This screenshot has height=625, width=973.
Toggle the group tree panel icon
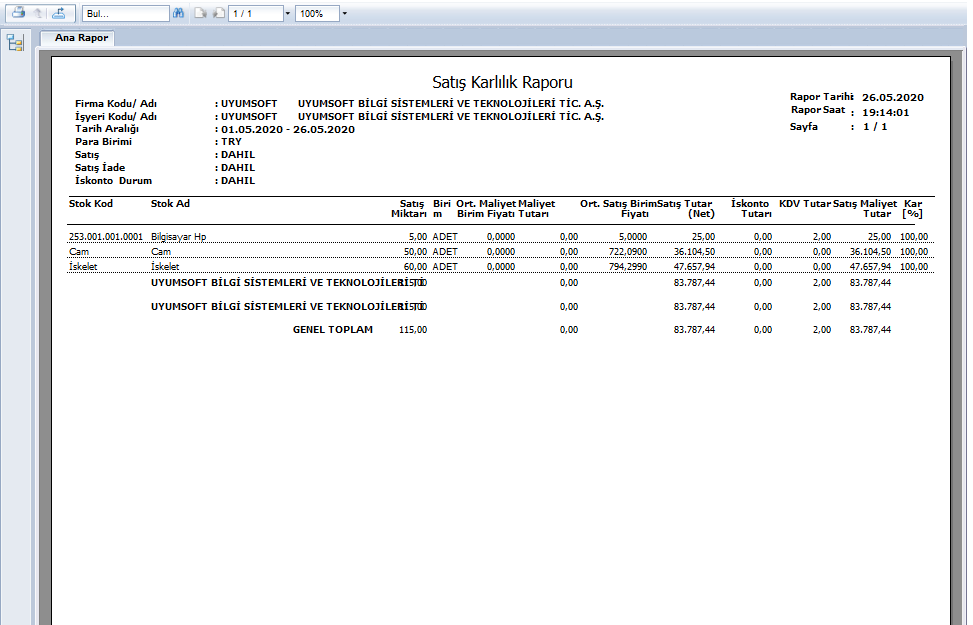tap(15, 42)
